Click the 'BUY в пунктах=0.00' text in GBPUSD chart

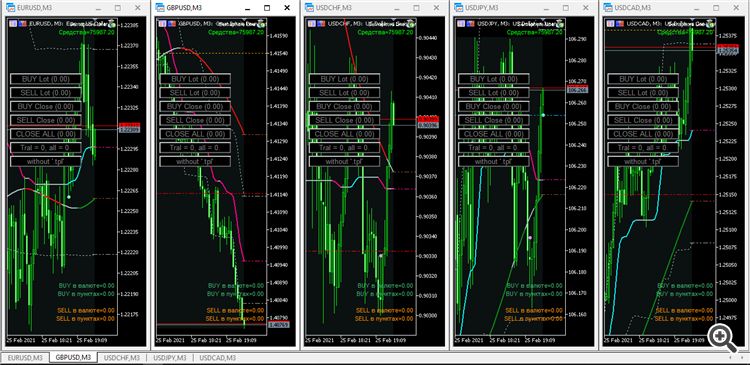click(x=235, y=294)
